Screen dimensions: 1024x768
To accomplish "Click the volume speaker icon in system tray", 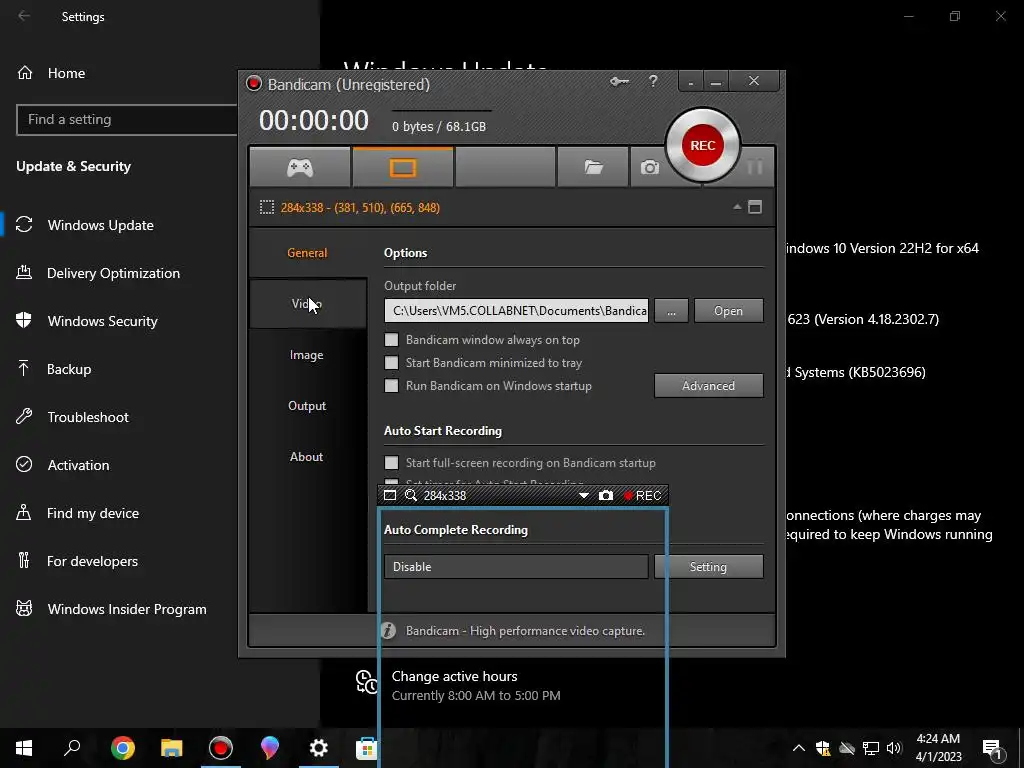I will pyautogui.click(x=894, y=748).
